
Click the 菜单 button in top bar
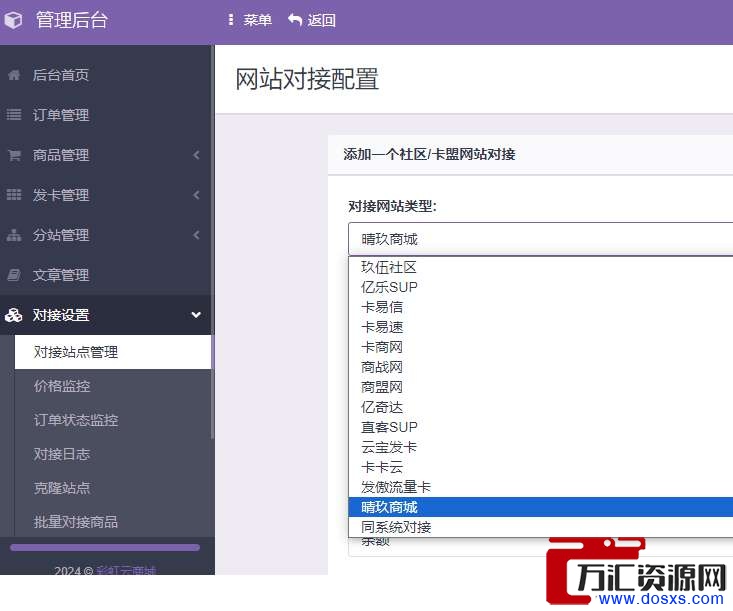[250, 20]
